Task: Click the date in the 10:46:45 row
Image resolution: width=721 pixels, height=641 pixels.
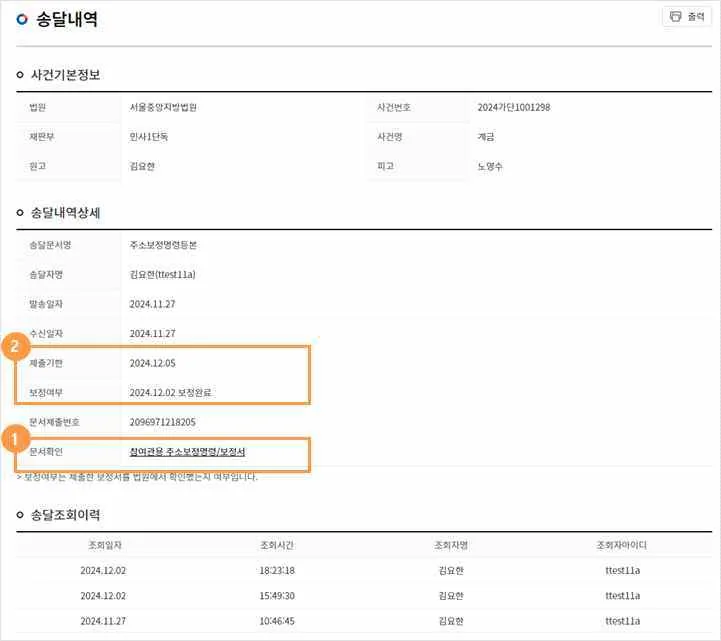Action: click(x=103, y=621)
